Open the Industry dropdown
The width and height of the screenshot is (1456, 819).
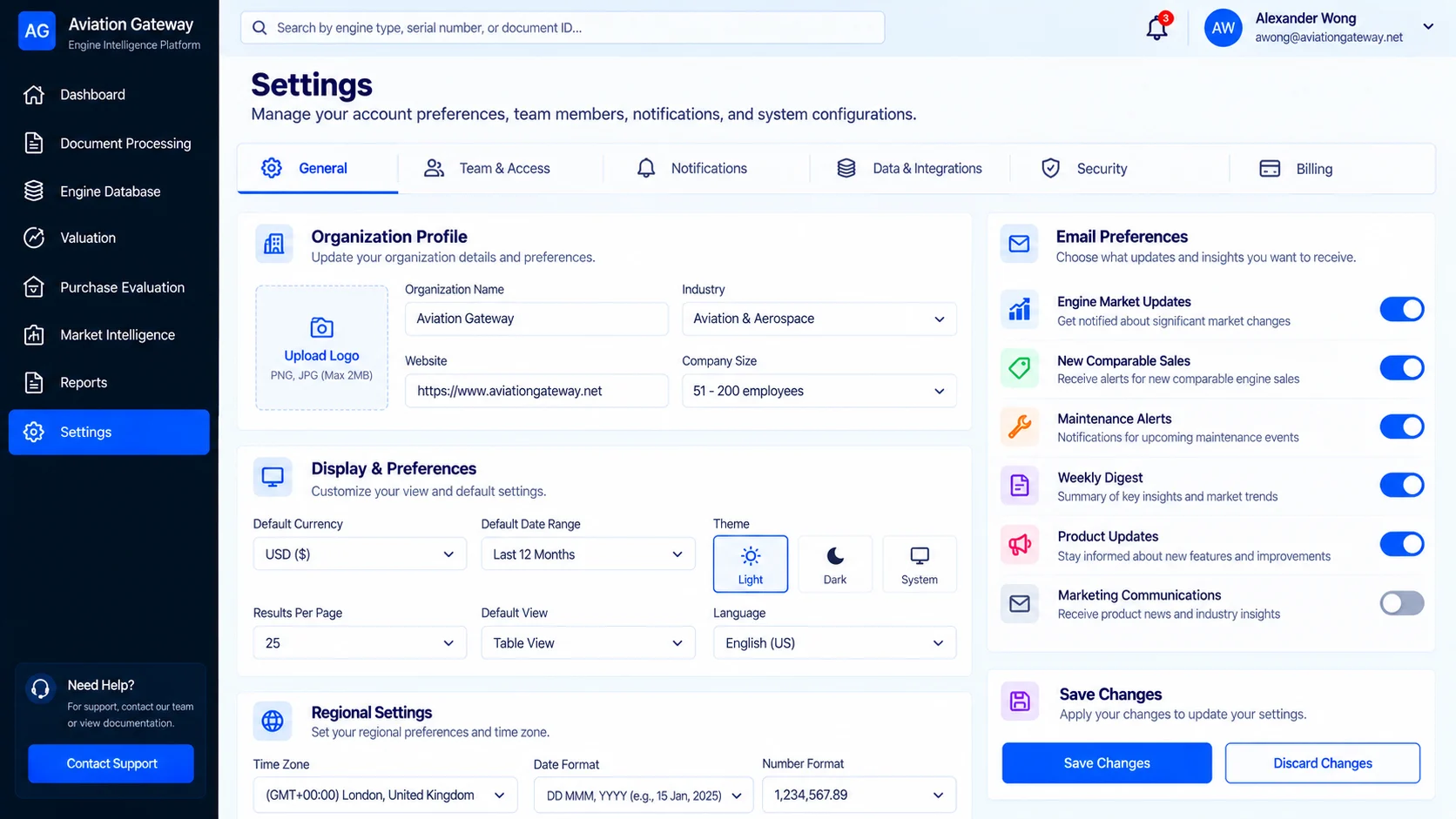[x=819, y=319]
